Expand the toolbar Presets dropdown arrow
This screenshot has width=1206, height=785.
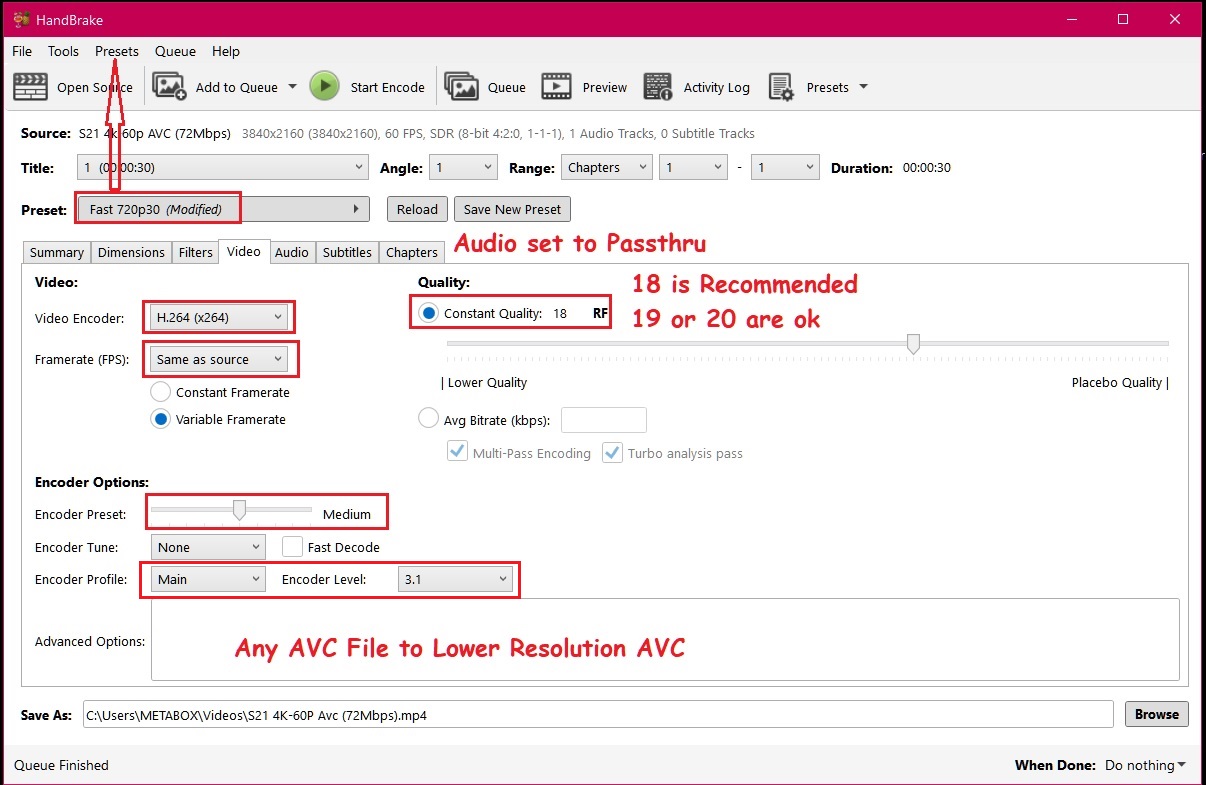pyautogui.click(x=863, y=86)
